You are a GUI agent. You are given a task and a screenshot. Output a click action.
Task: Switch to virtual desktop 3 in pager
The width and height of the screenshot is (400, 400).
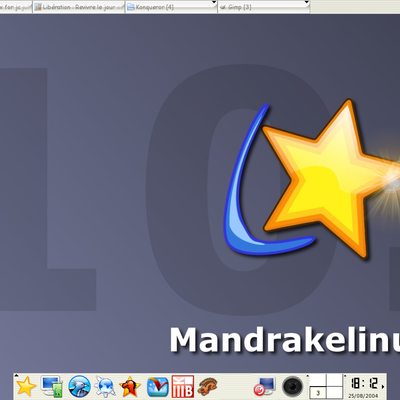coord(318,392)
